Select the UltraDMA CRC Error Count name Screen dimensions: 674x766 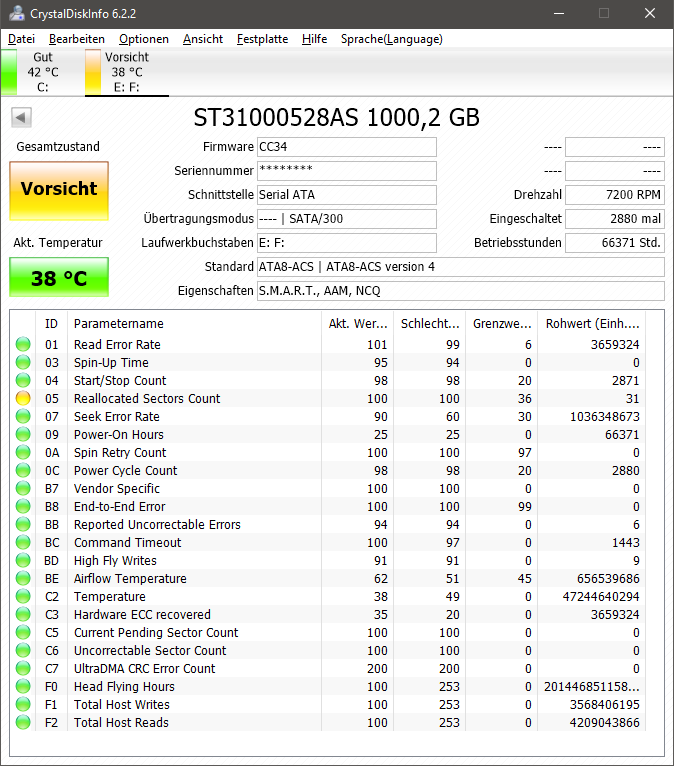tap(144, 669)
